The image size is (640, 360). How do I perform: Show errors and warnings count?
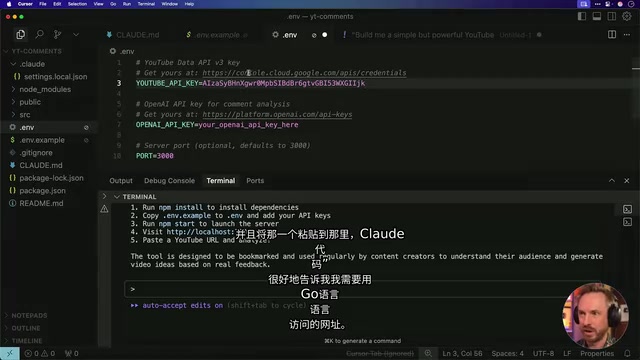click(x=40, y=353)
